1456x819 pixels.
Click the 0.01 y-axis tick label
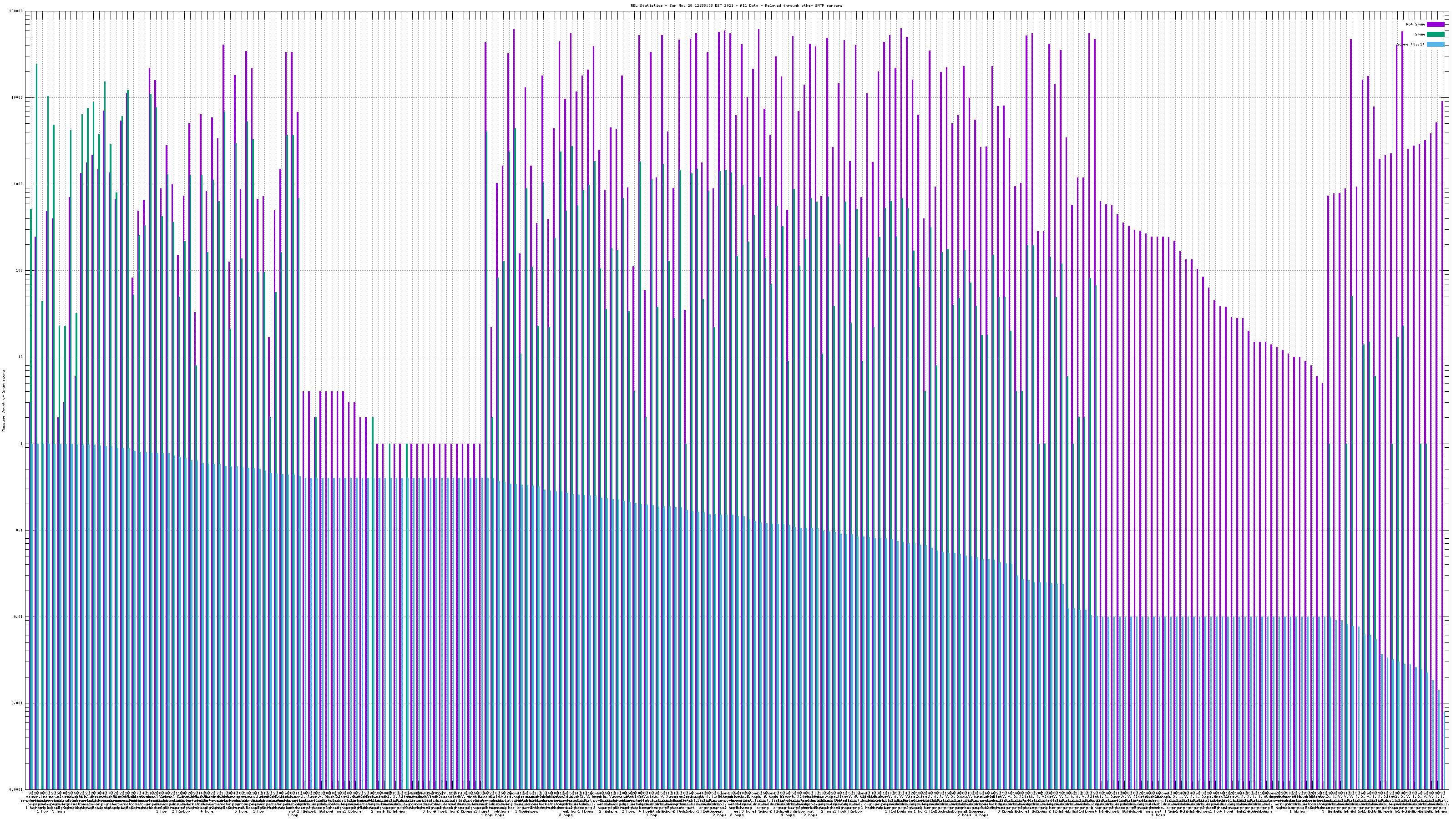19,617
